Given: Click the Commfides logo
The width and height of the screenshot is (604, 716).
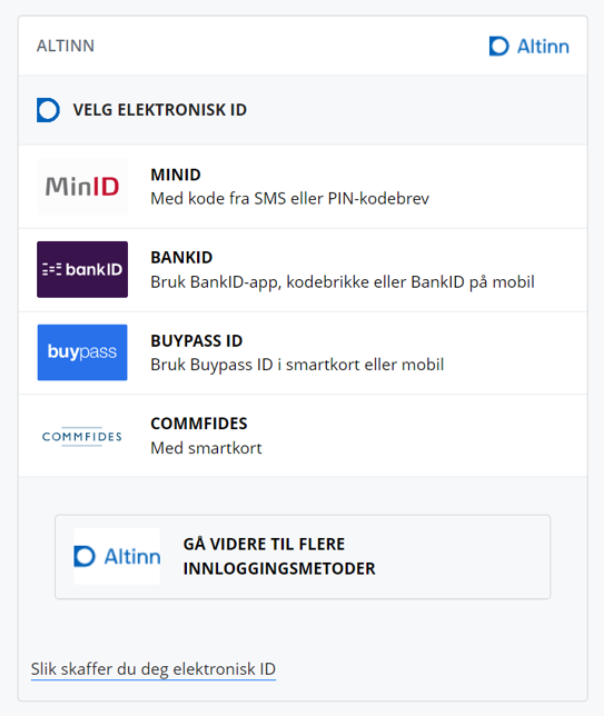Looking at the screenshot, I should tap(82, 436).
